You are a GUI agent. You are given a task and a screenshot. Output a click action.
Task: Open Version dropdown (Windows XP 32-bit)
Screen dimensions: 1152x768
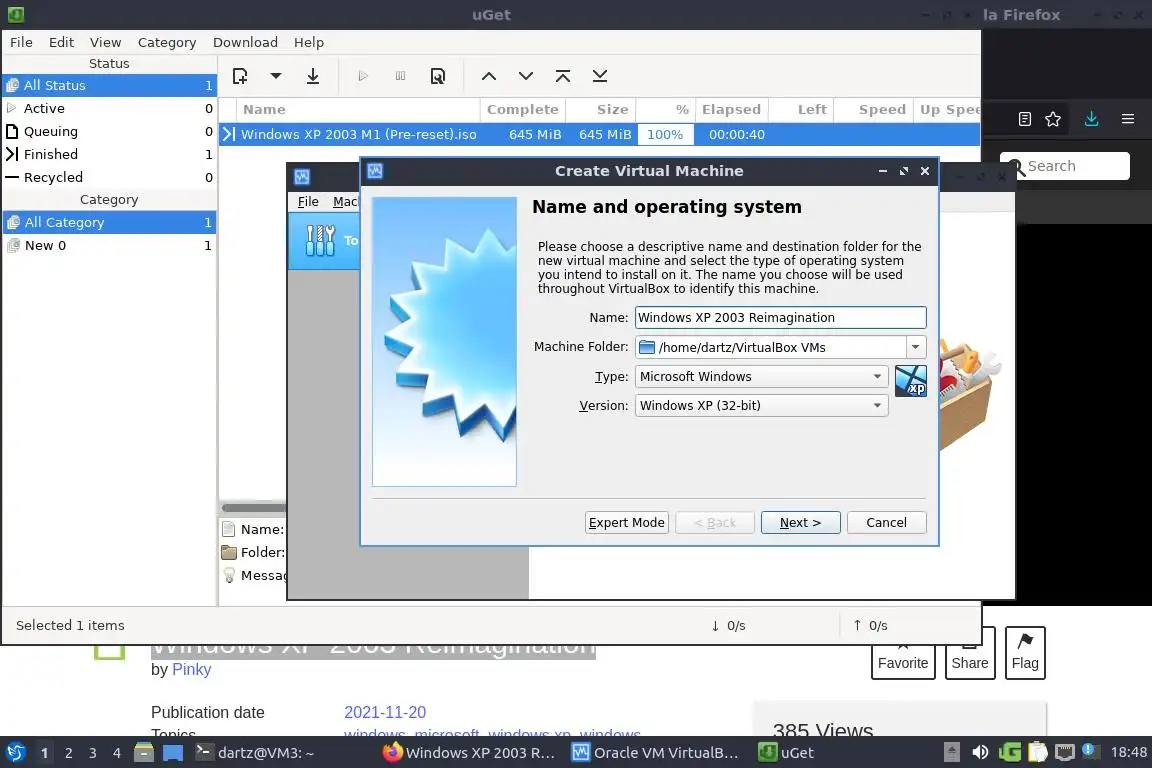click(x=761, y=406)
